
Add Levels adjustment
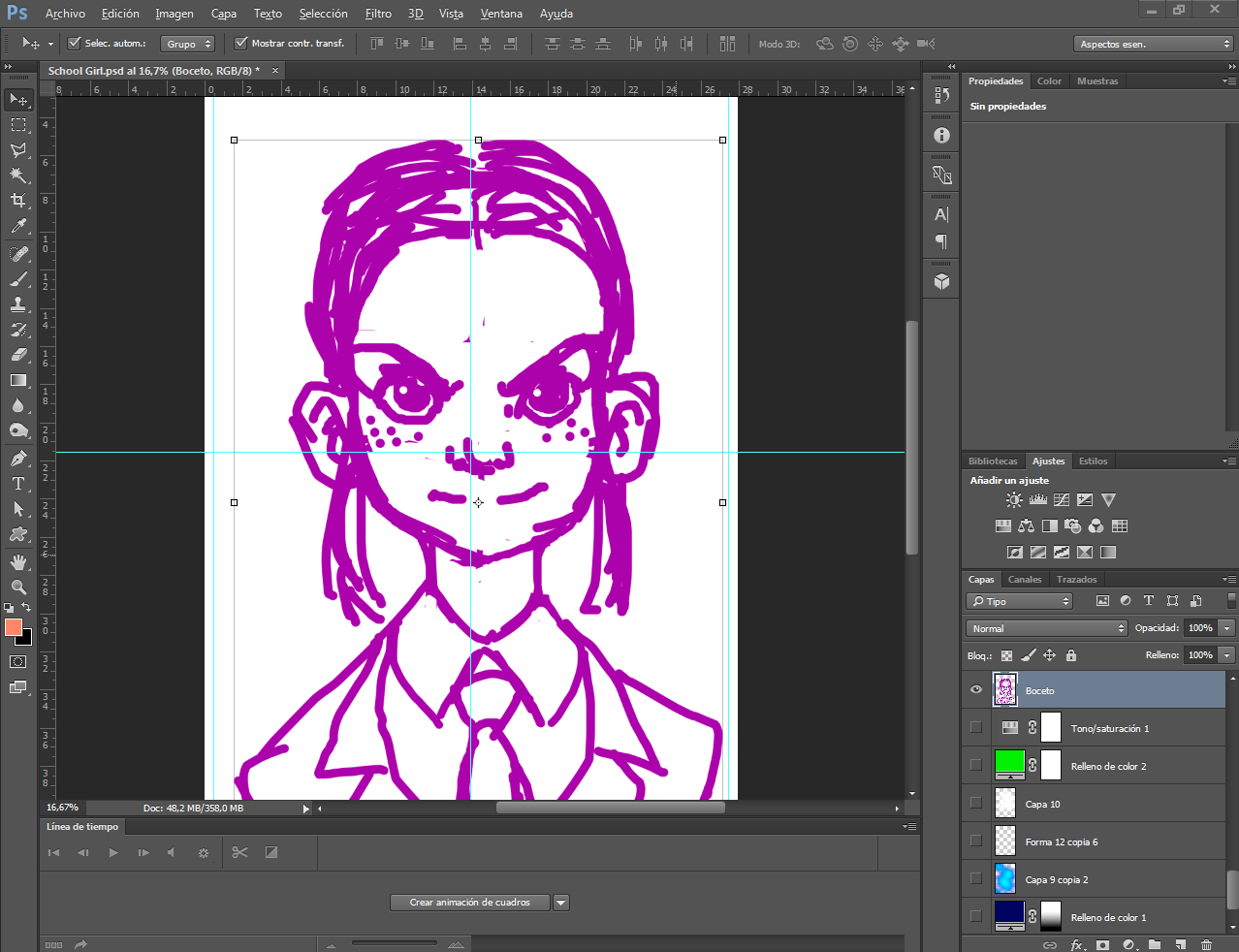point(1038,500)
